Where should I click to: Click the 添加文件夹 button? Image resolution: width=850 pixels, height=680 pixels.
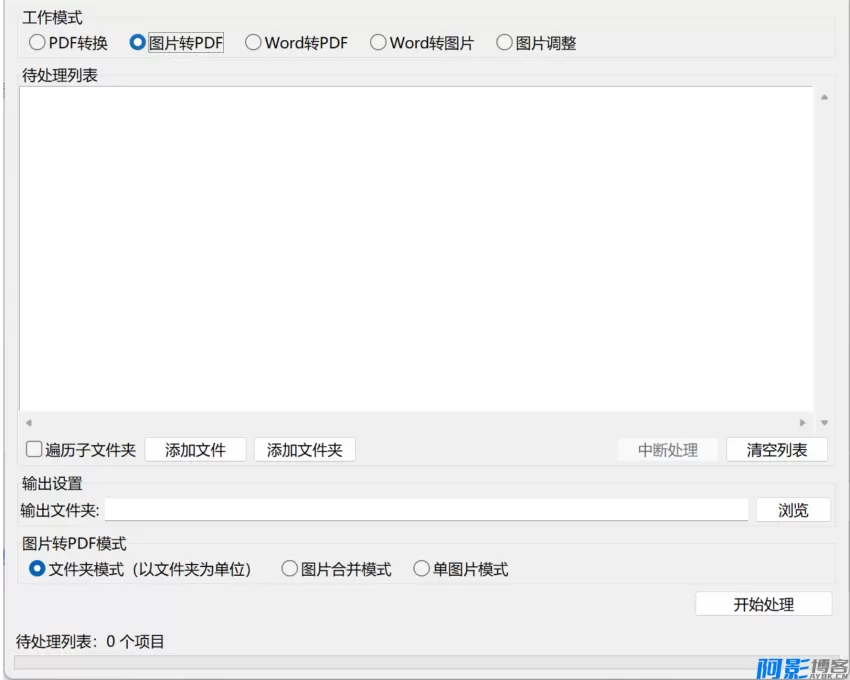click(307, 449)
